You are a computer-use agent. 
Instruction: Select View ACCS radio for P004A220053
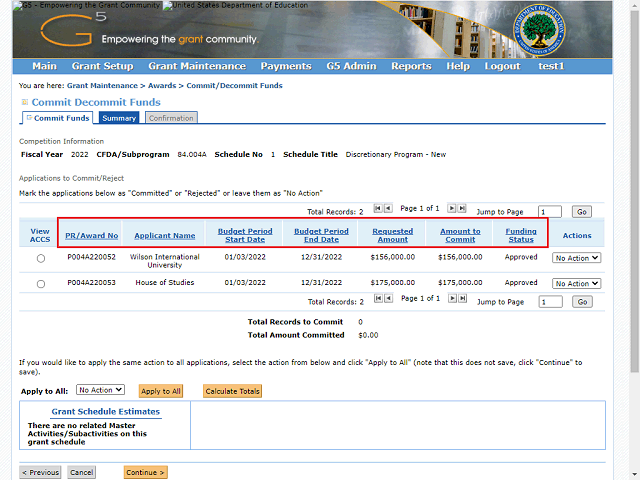[x=41, y=284]
